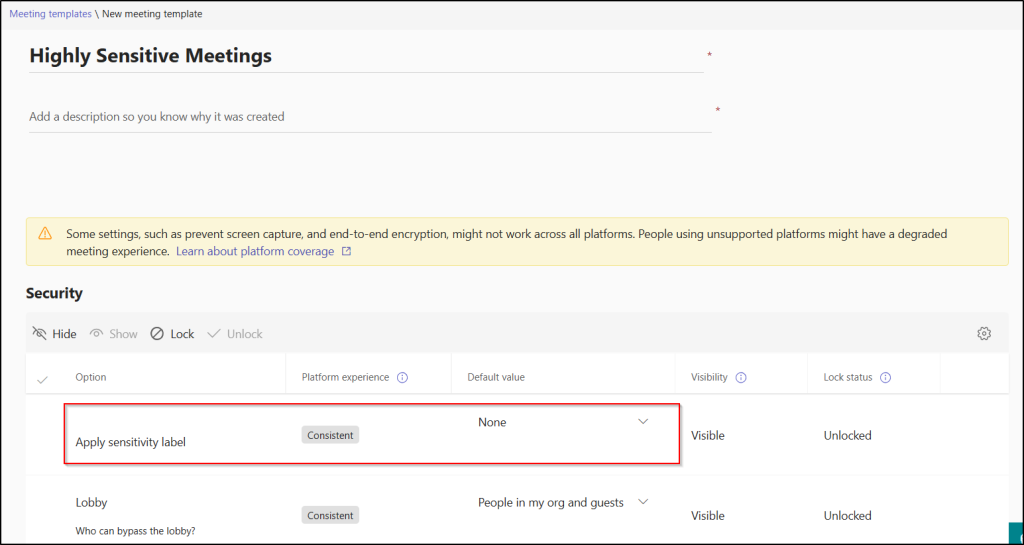Click the Lock status info icon
Viewport: 1024px width, 545px height.
[x=886, y=377]
